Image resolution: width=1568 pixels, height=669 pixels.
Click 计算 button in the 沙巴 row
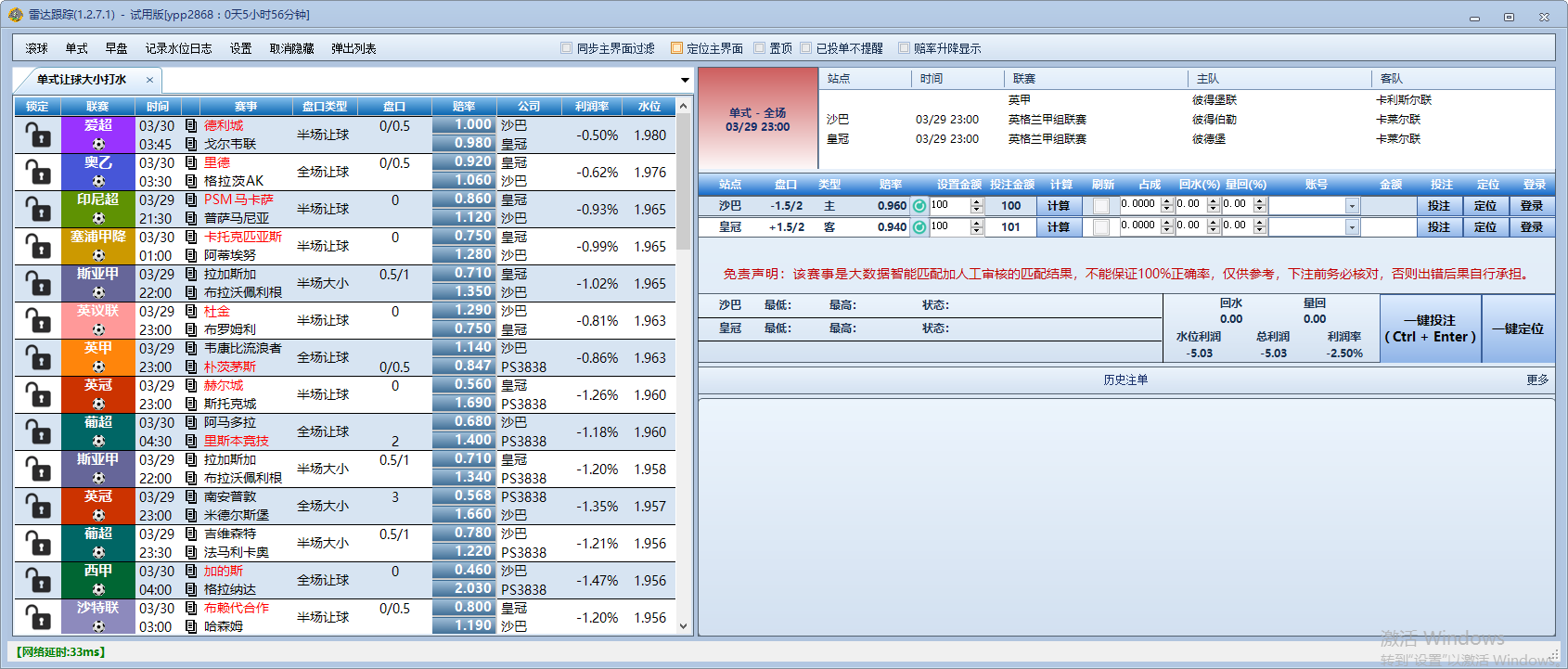tap(1059, 206)
